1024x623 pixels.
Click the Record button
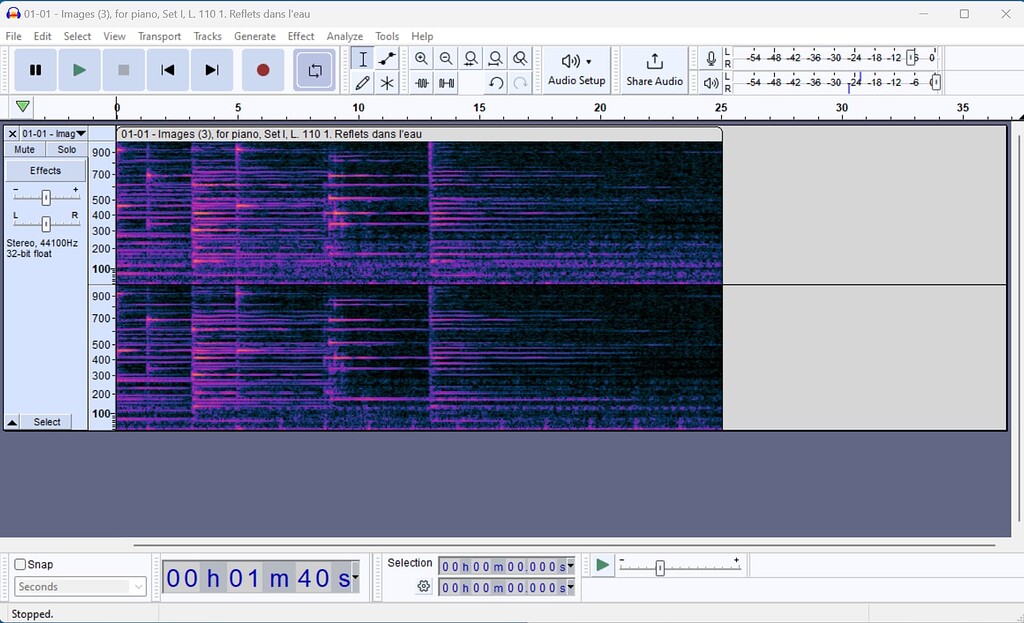(x=262, y=70)
